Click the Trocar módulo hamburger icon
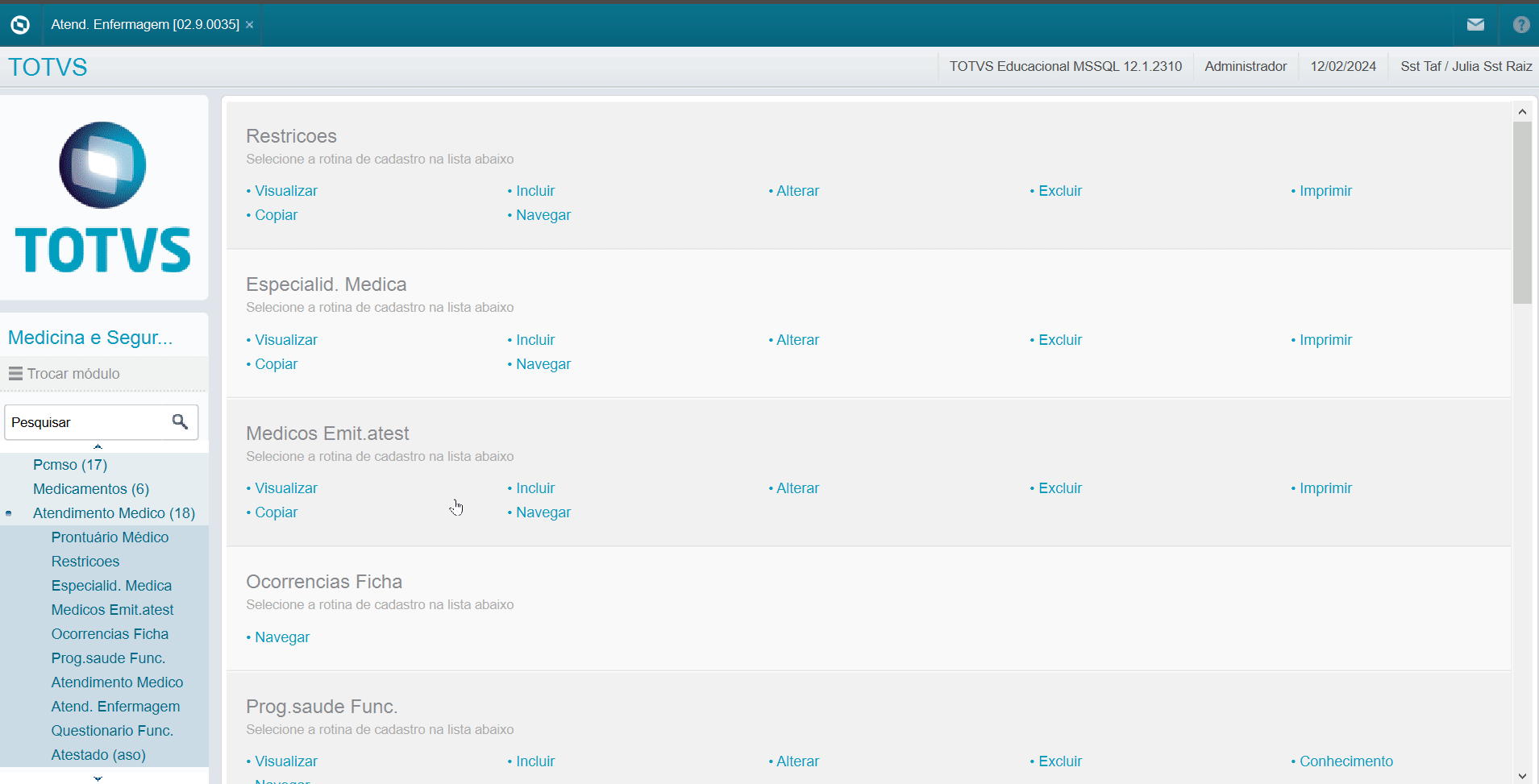 [x=15, y=374]
